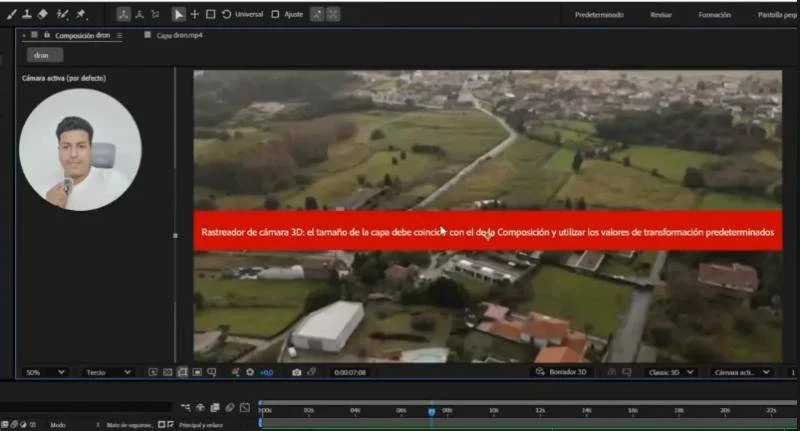Select the Revisar workspace
The width and height of the screenshot is (800, 431).
pos(661,15)
